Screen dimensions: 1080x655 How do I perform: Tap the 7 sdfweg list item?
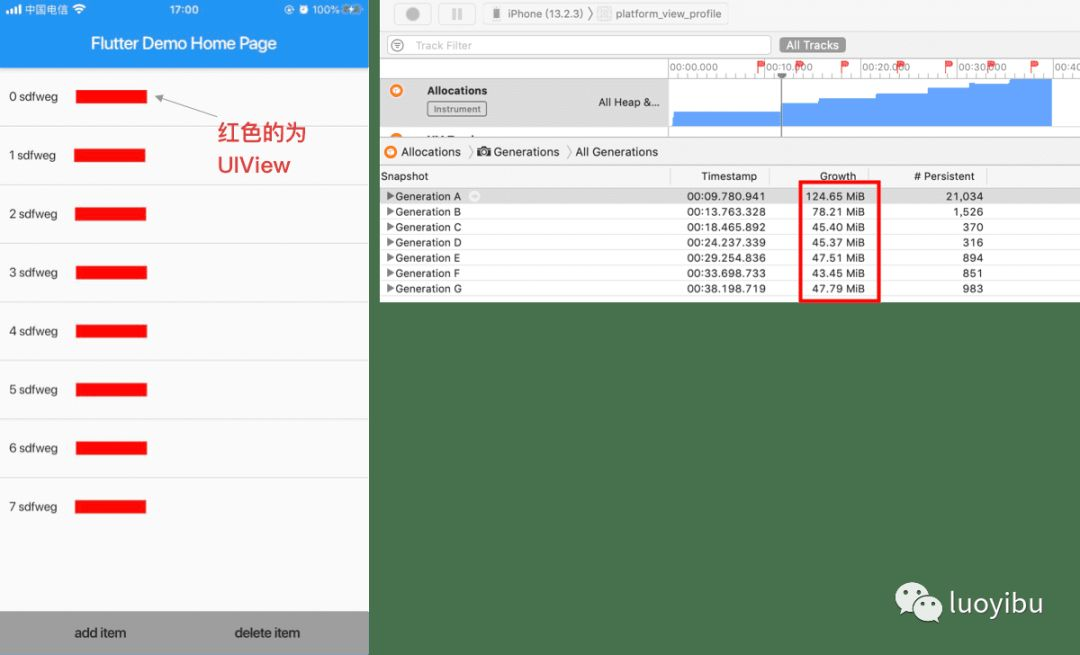point(184,507)
